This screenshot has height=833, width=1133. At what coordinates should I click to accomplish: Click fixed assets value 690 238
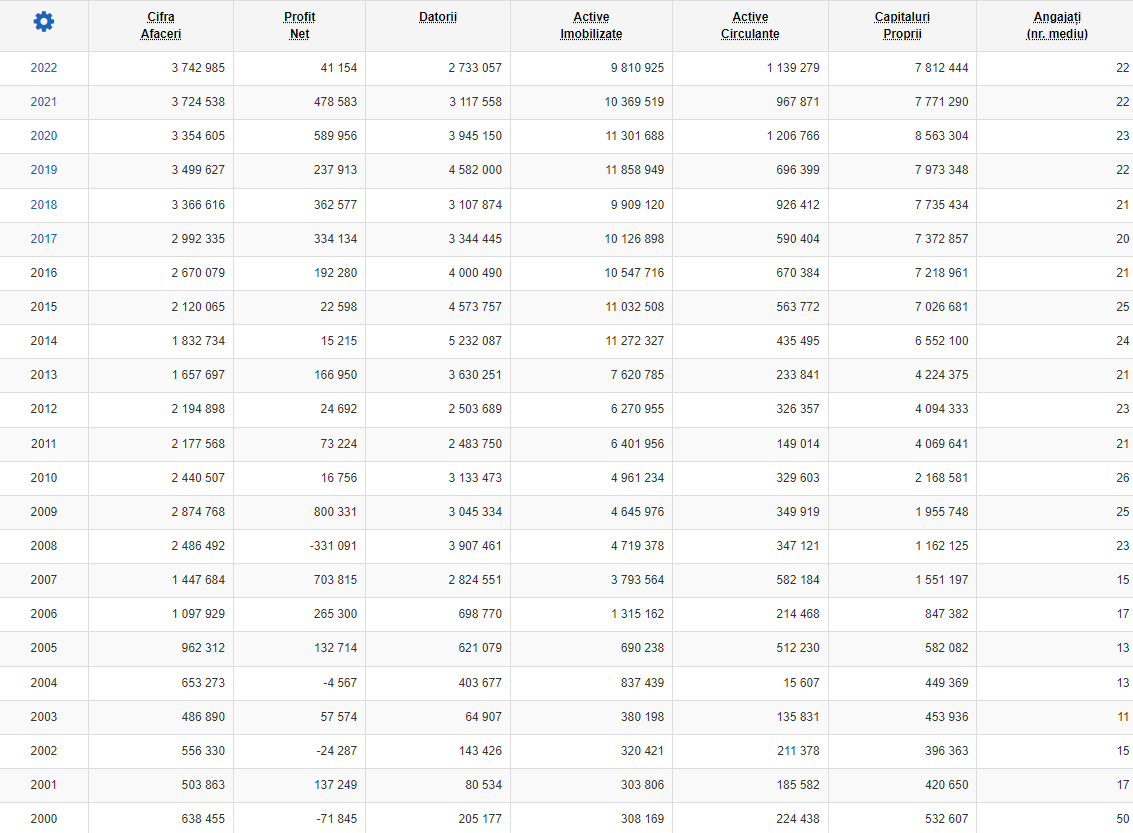[x=642, y=647]
